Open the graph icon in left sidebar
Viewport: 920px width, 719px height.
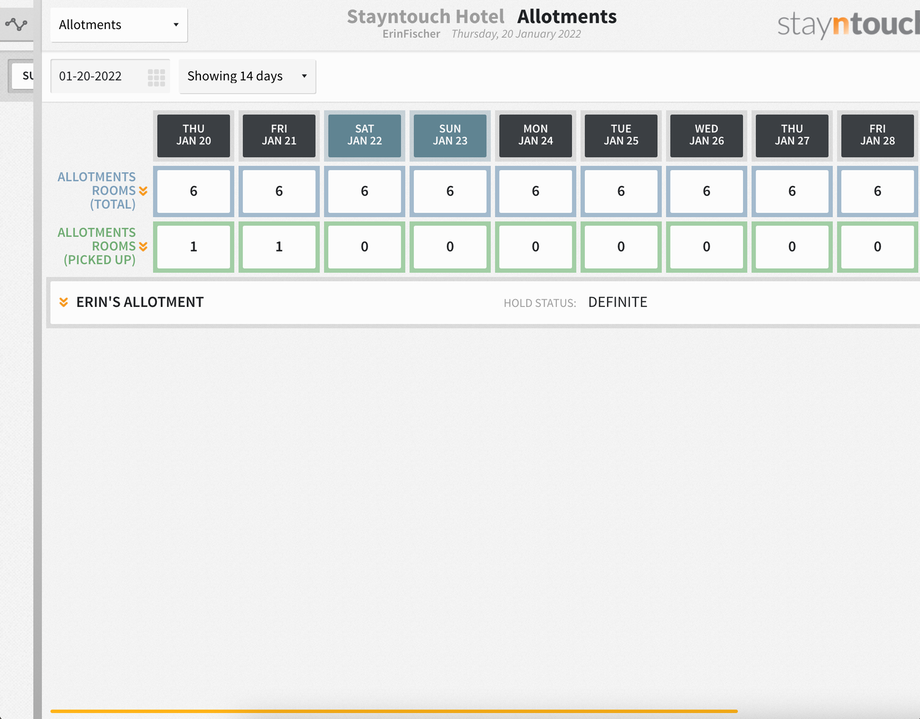16,25
